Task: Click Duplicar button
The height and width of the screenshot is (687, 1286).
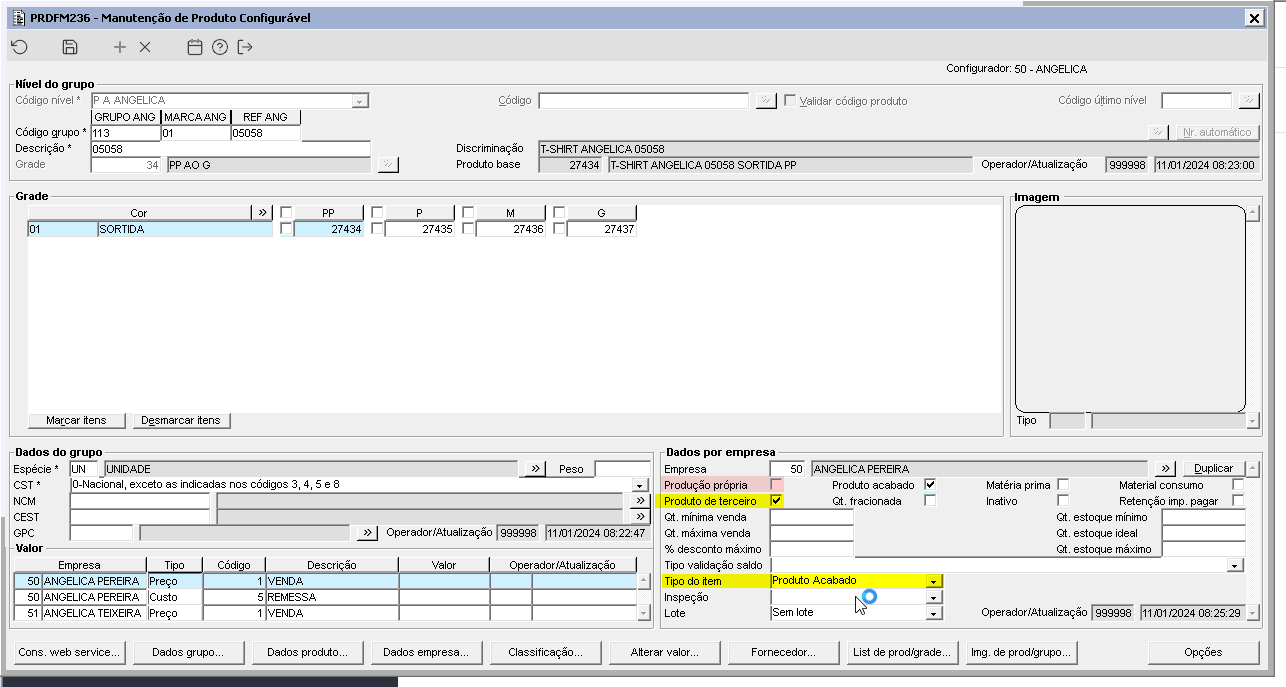Action: 1214,468
